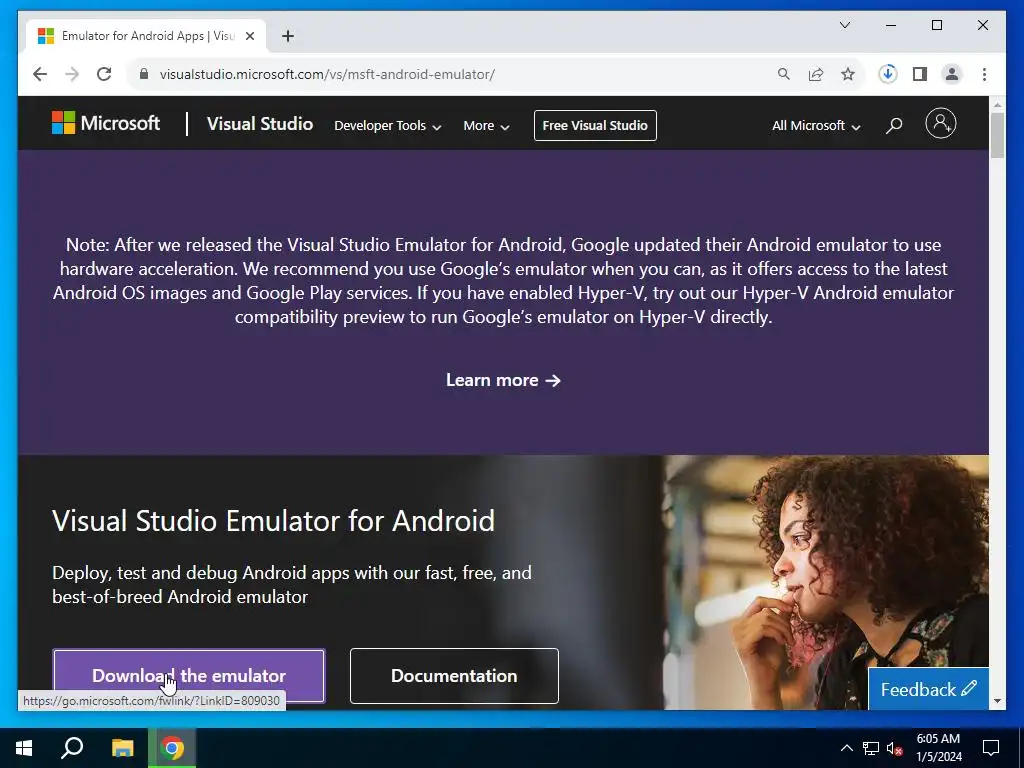Screen dimensions: 1024x768
Task: Show hidden system tray icons
Action: click(846, 748)
